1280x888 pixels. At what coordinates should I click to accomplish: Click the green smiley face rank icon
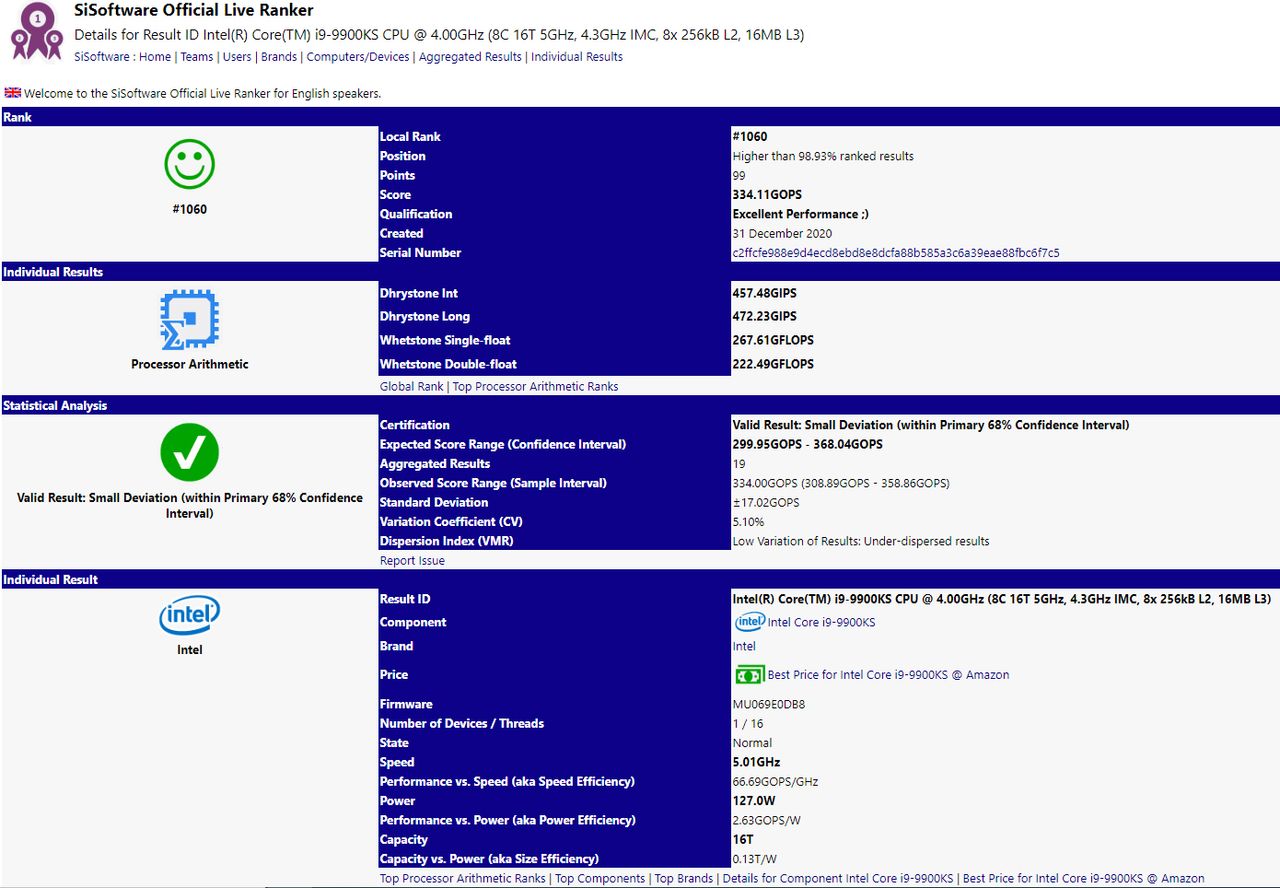coord(190,164)
